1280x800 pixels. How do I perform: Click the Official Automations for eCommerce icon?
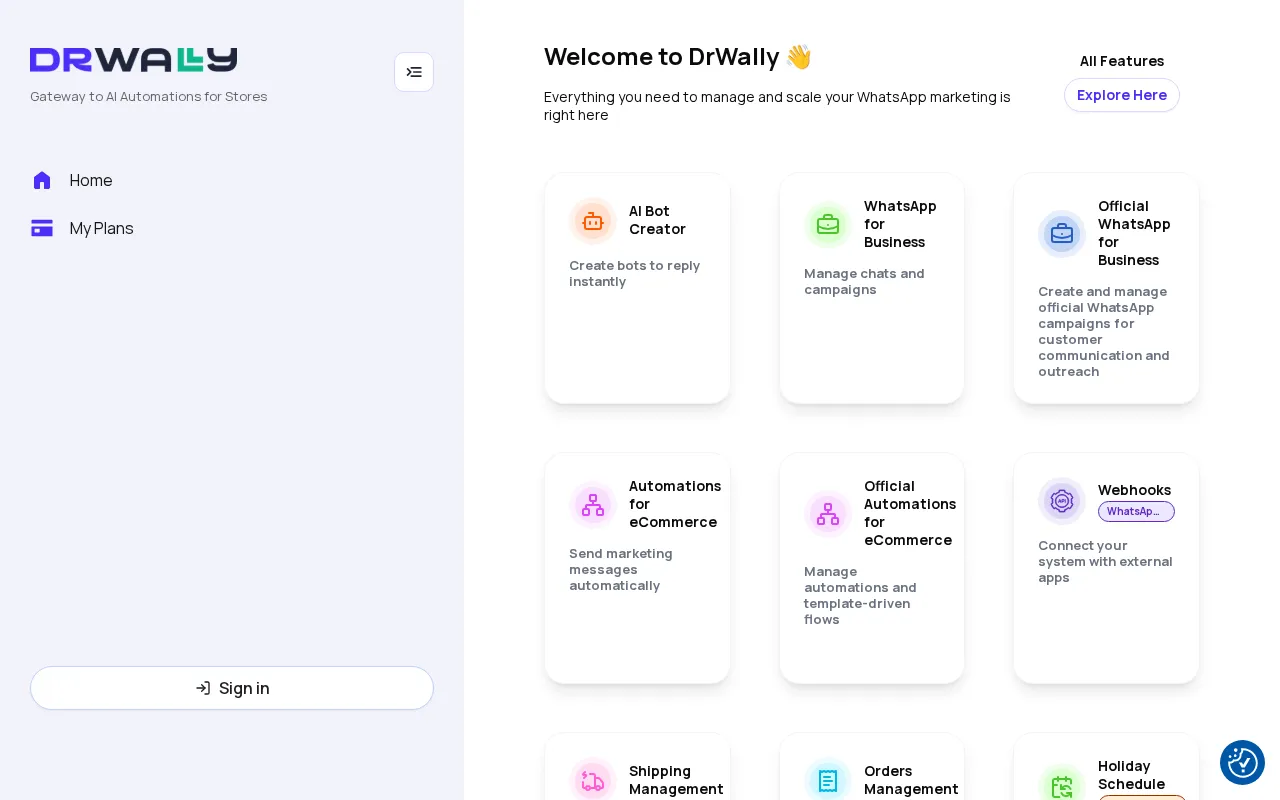tap(828, 514)
